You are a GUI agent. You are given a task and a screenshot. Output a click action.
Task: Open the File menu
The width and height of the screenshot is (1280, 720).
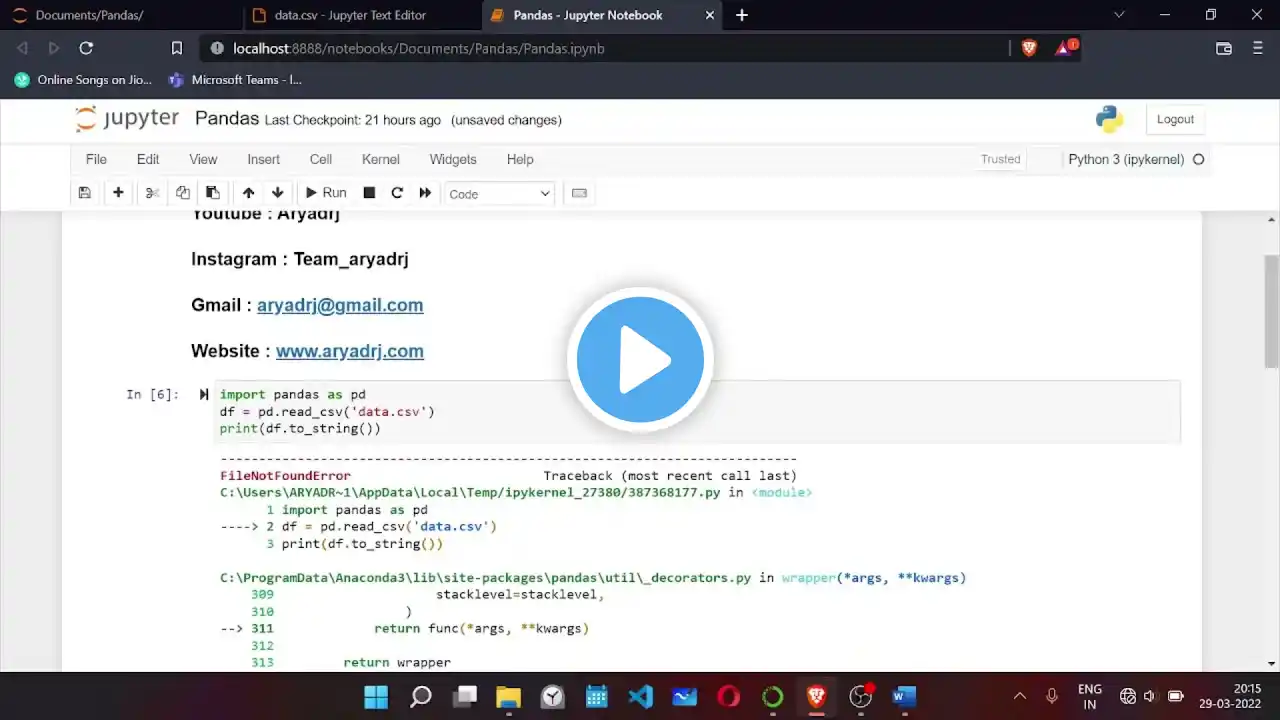click(96, 159)
